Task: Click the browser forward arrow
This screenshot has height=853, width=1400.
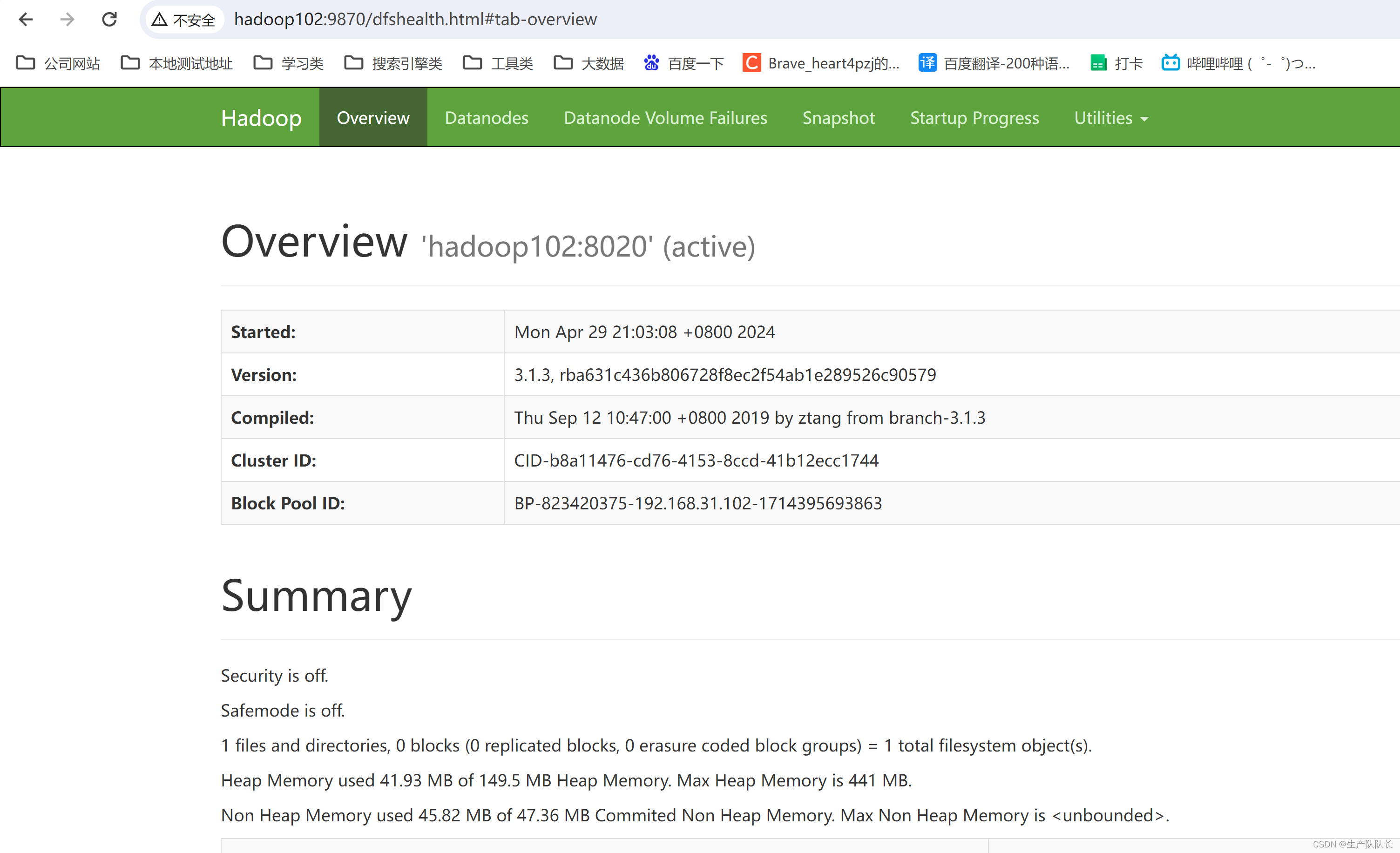Action: [x=67, y=20]
